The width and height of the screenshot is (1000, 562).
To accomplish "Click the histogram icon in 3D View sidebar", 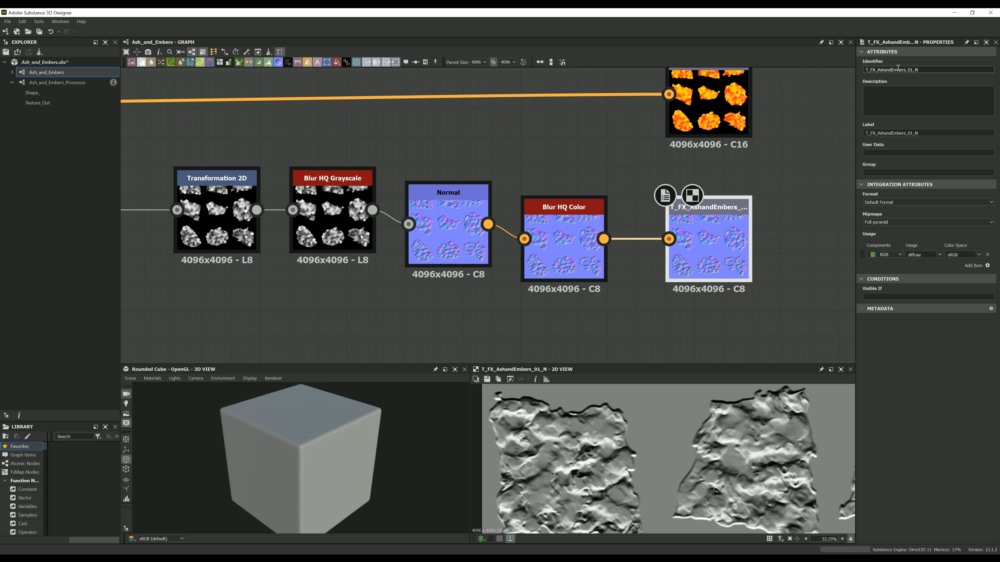I will 126,498.
